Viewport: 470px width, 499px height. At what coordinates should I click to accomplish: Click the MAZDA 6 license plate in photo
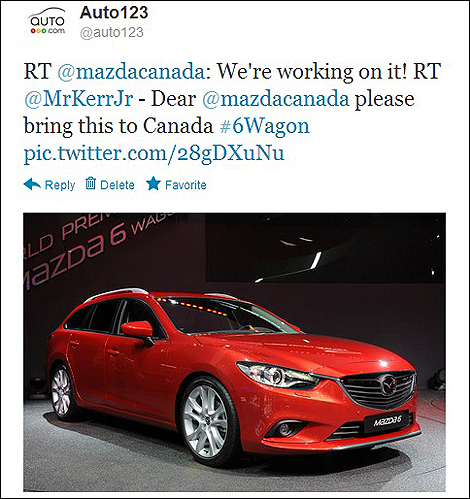(x=387, y=421)
